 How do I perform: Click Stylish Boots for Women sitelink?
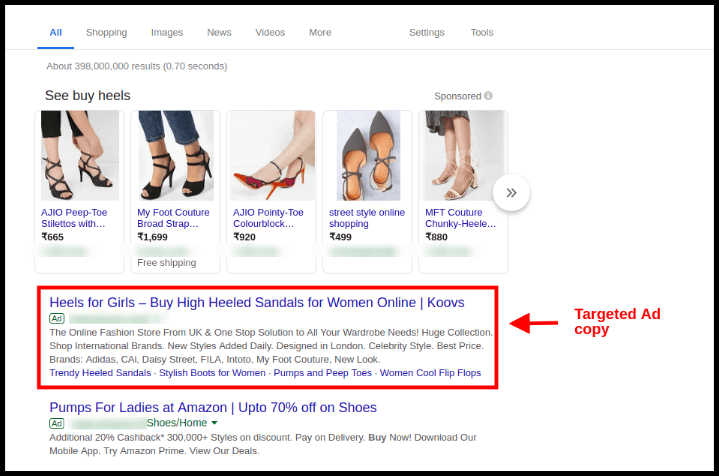pyautogui.click(x=212, y=373)
